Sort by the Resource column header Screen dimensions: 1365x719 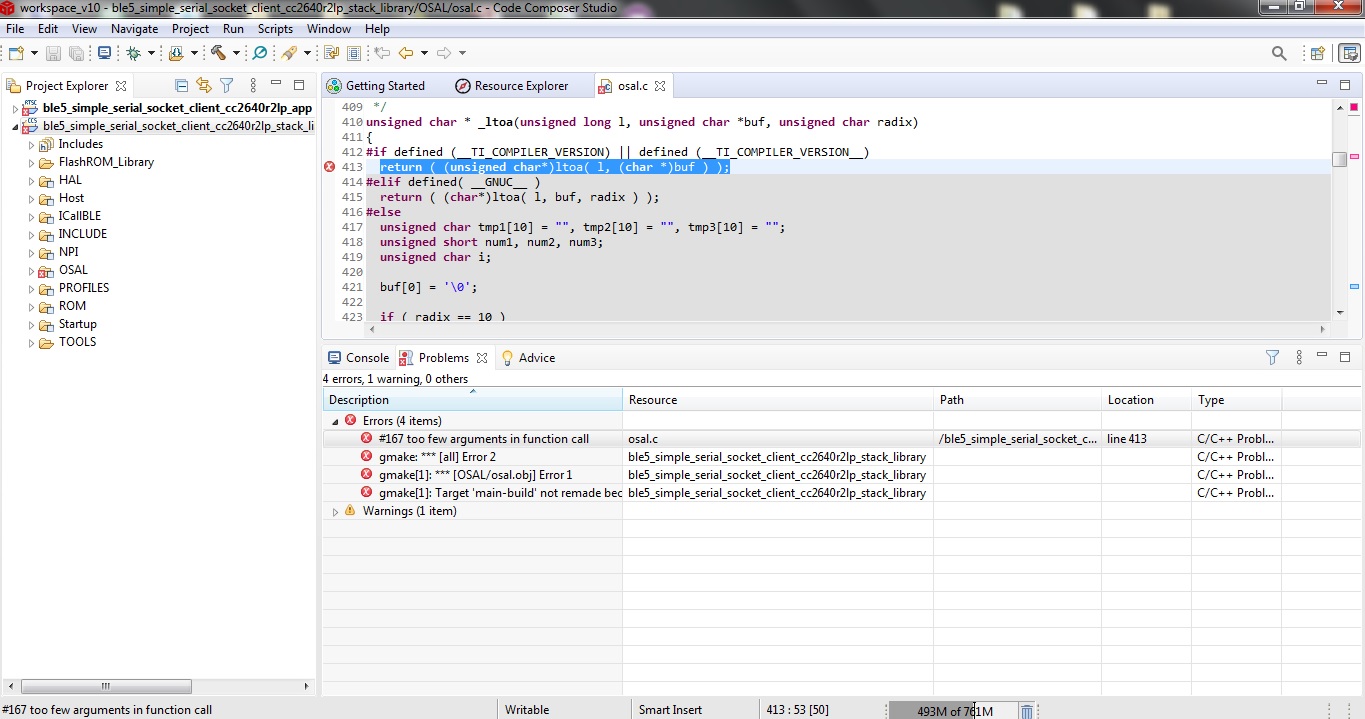(x=777, y=400)
